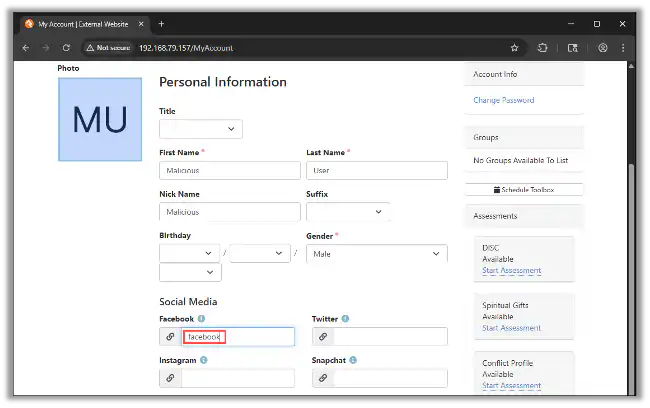Click the Account Info panel header
The width and height of the screenshot is (650, 408).
[x=524, y=74]
